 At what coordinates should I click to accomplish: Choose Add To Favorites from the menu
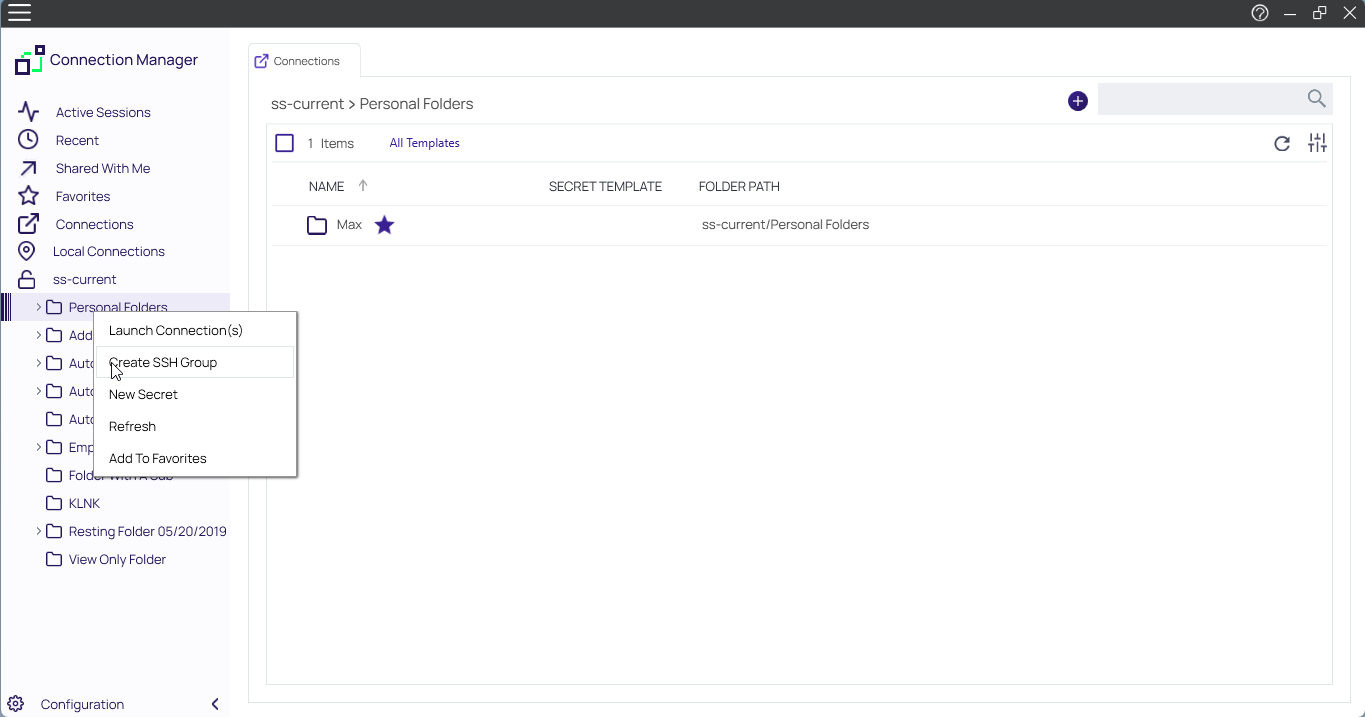pyautogui.click(x=157, y=458)
